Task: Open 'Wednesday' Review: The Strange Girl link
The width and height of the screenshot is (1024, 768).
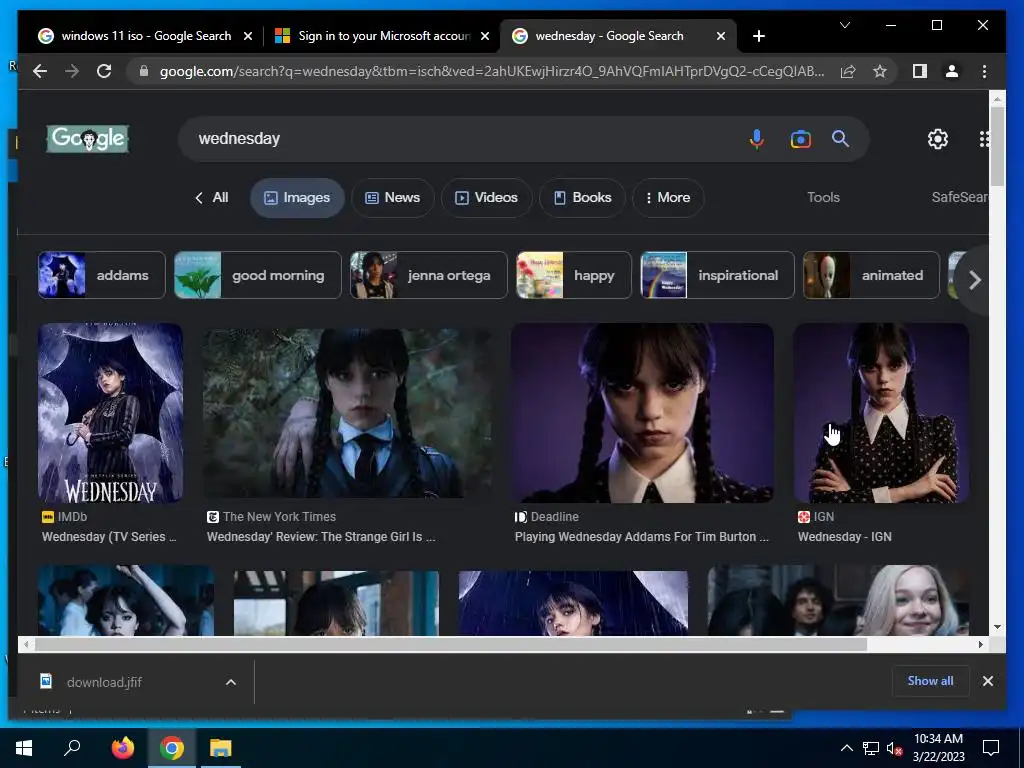Action: (321, 537)
